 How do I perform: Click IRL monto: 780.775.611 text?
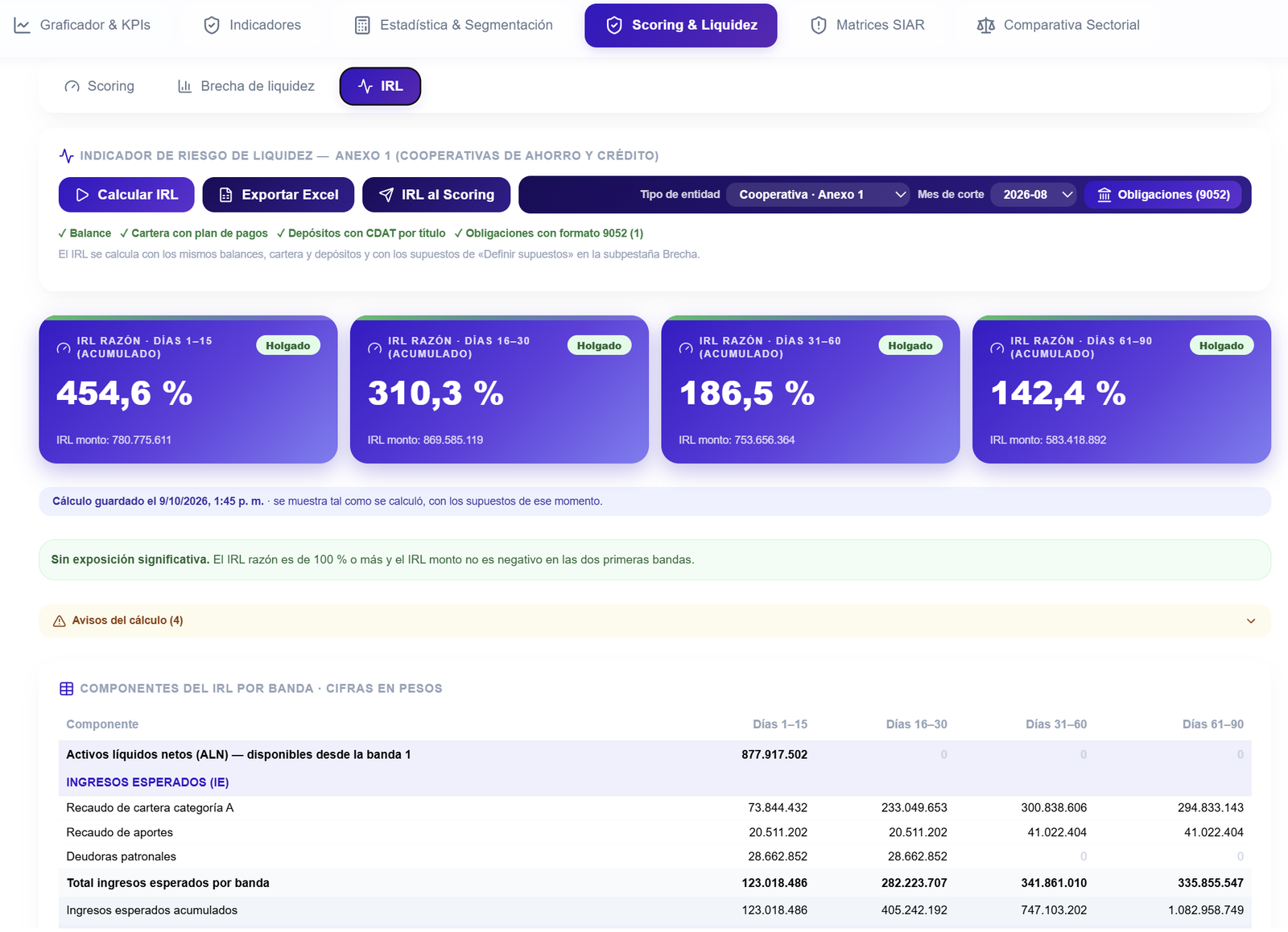point(114,440)
